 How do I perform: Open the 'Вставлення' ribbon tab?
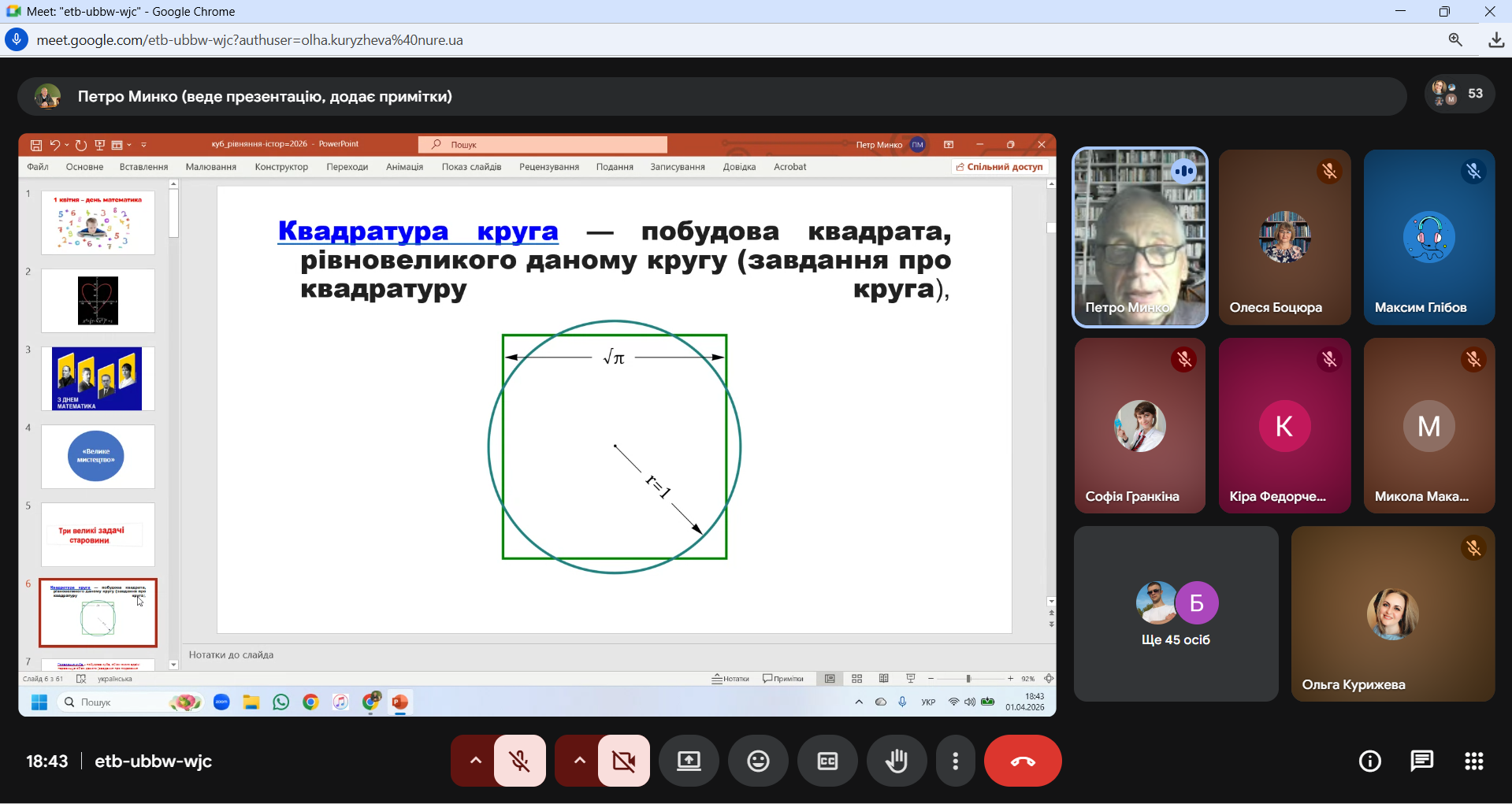point(143,167)
